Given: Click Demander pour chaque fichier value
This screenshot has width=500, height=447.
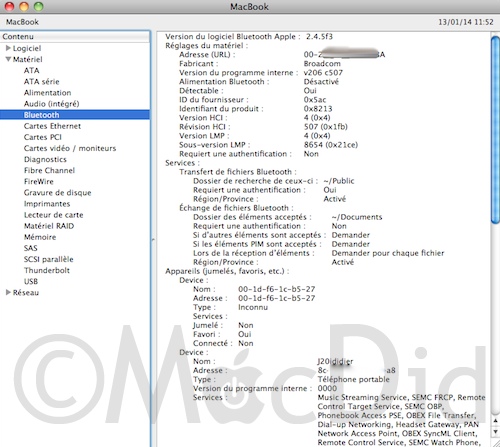Looking at the screenshot, I should 388,253.
